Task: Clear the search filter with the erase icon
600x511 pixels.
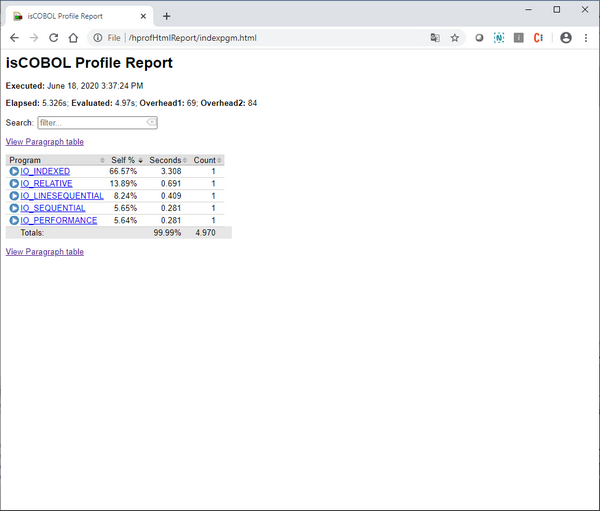Action: [151, 122]
